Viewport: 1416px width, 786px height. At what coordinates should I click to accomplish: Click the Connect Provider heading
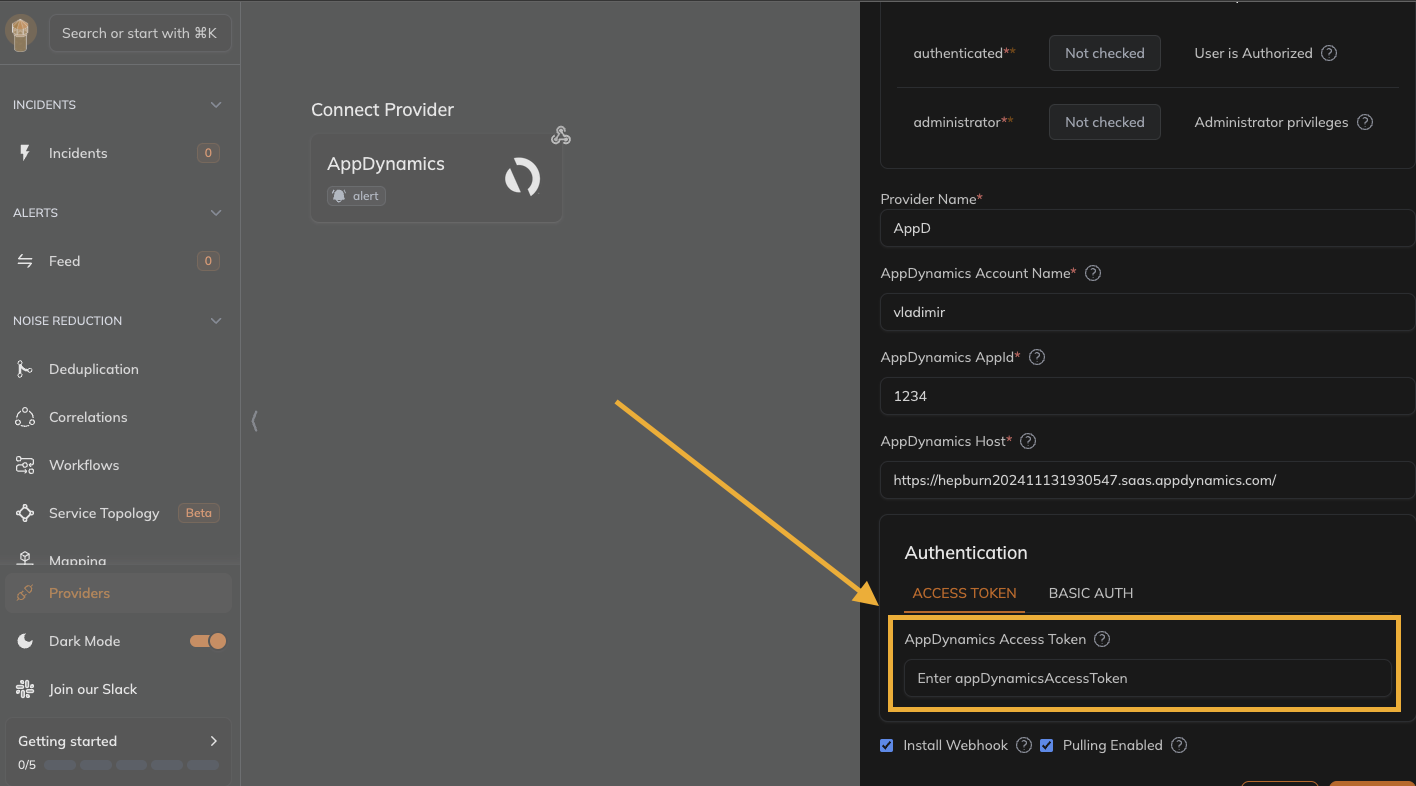[x=382, y=110]
